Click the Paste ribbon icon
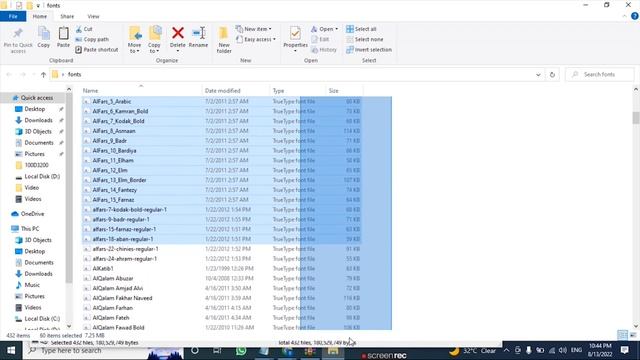 [63, 37]
